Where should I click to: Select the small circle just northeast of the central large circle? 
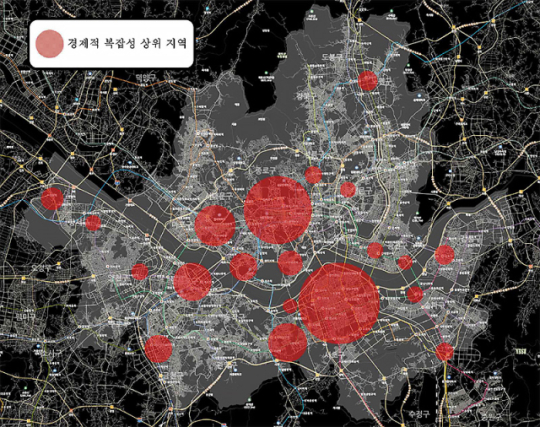(313, 175)
